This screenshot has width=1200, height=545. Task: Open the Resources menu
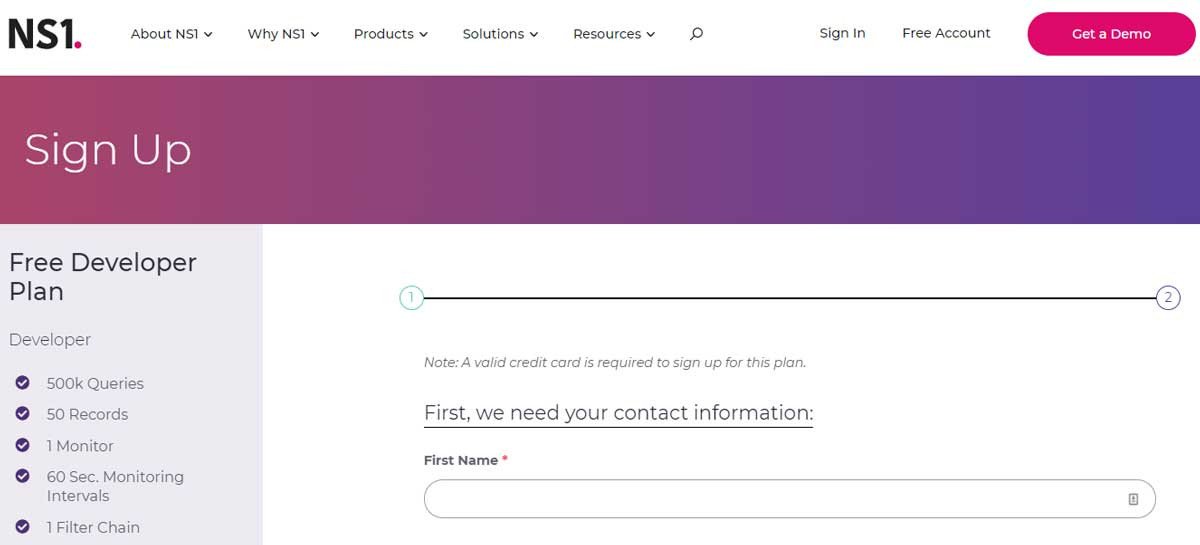click(614, 33)
